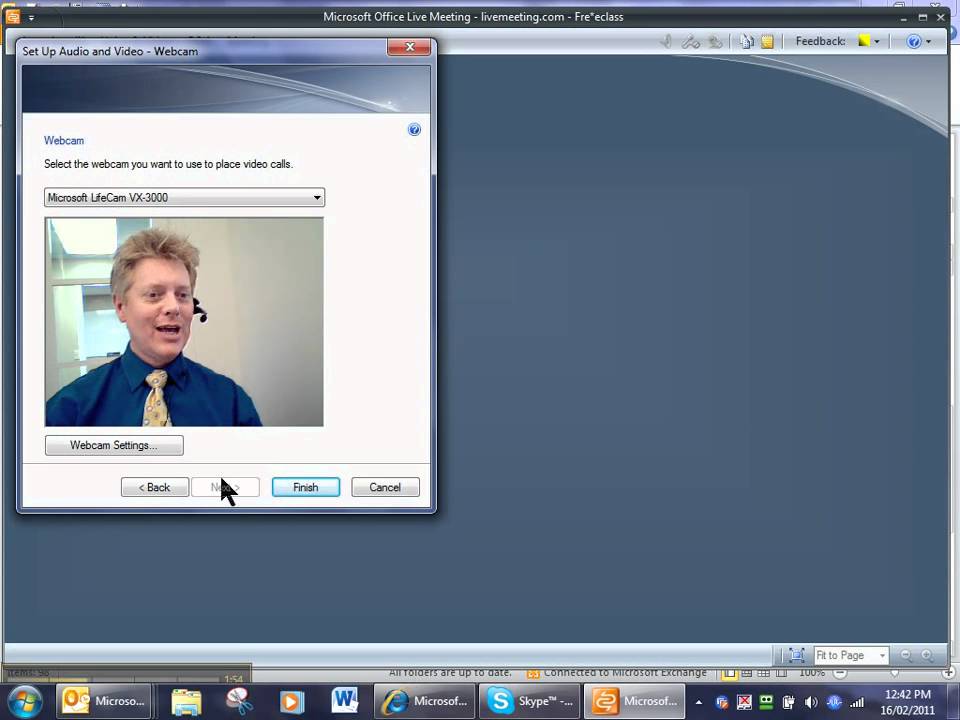
Task: Click the red X tray icon
Action: click(x=744, y=702)
